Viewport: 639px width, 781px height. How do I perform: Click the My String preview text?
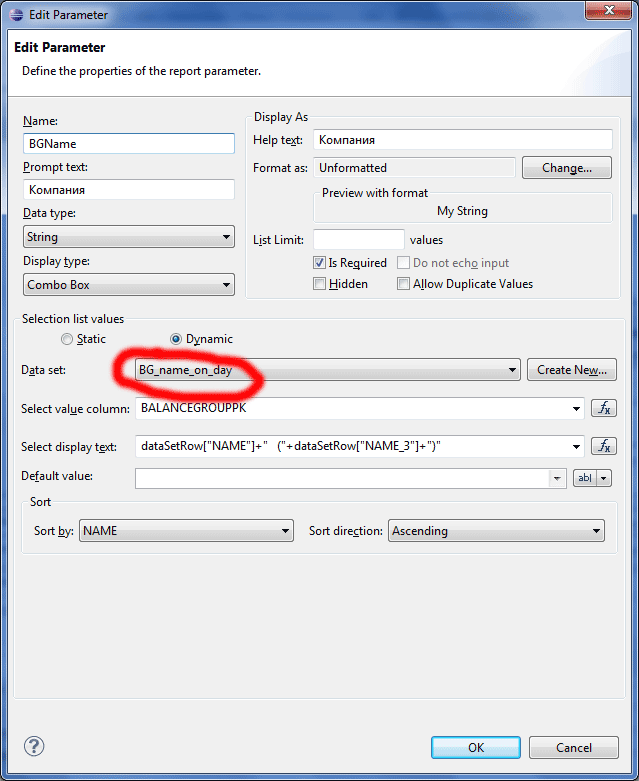[x=462, y=211]
